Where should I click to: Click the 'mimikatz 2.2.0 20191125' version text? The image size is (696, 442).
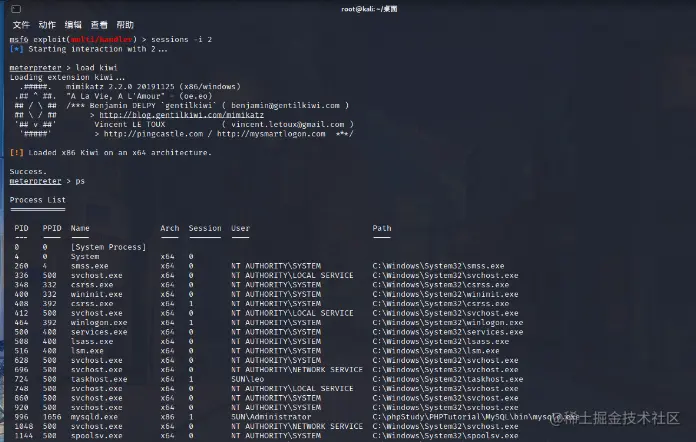point(120,87)
